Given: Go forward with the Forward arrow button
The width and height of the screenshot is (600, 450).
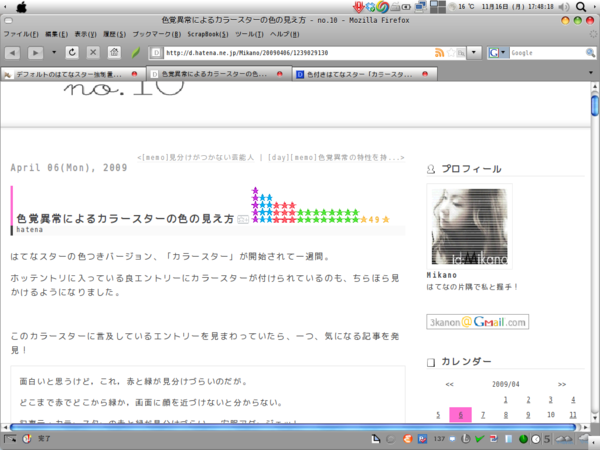Looking at the screenshot, I should [x=35, y=52].
